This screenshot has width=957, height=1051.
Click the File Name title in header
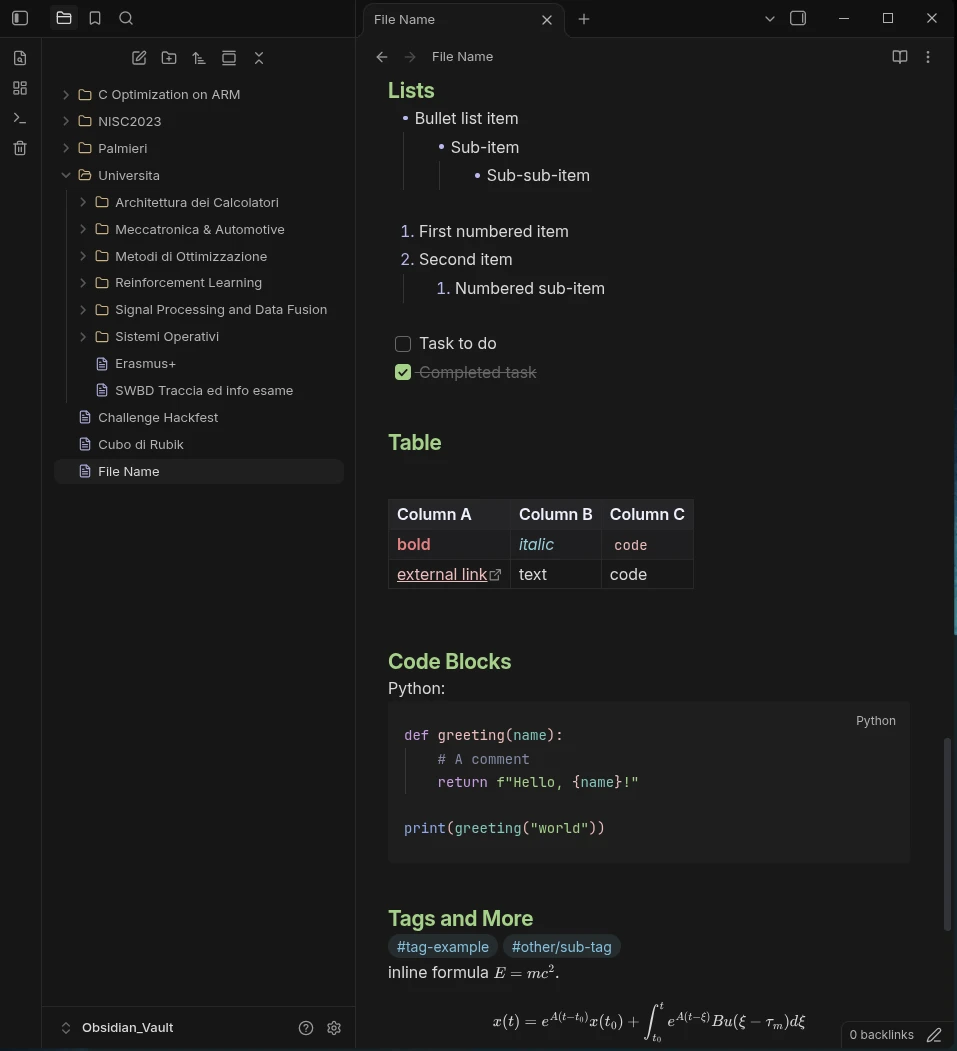(x=462, y=57)
